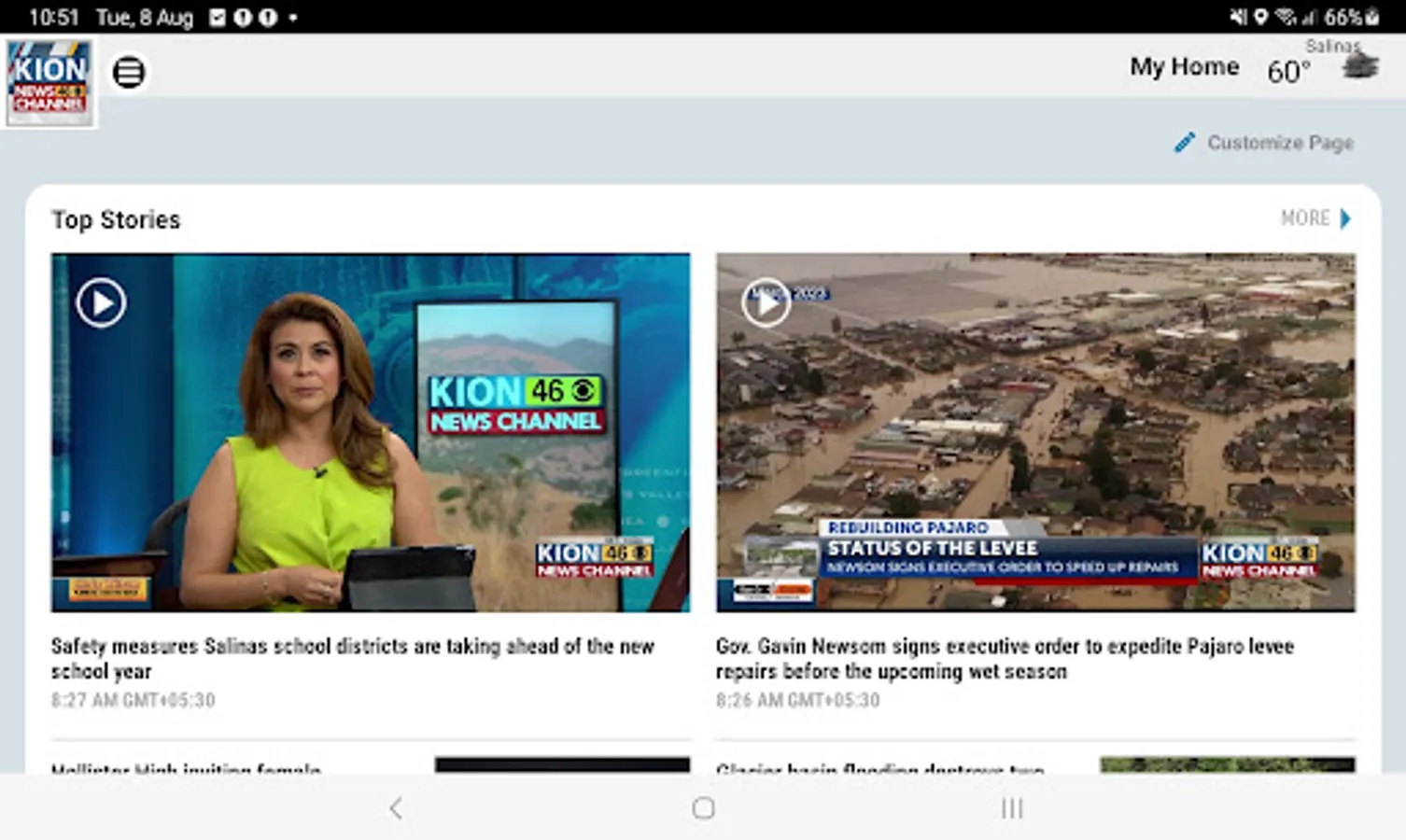Open the hamburger menu
Image resolution: width=1406 pixels, height=840 pixels.
[x=129, y=72]
